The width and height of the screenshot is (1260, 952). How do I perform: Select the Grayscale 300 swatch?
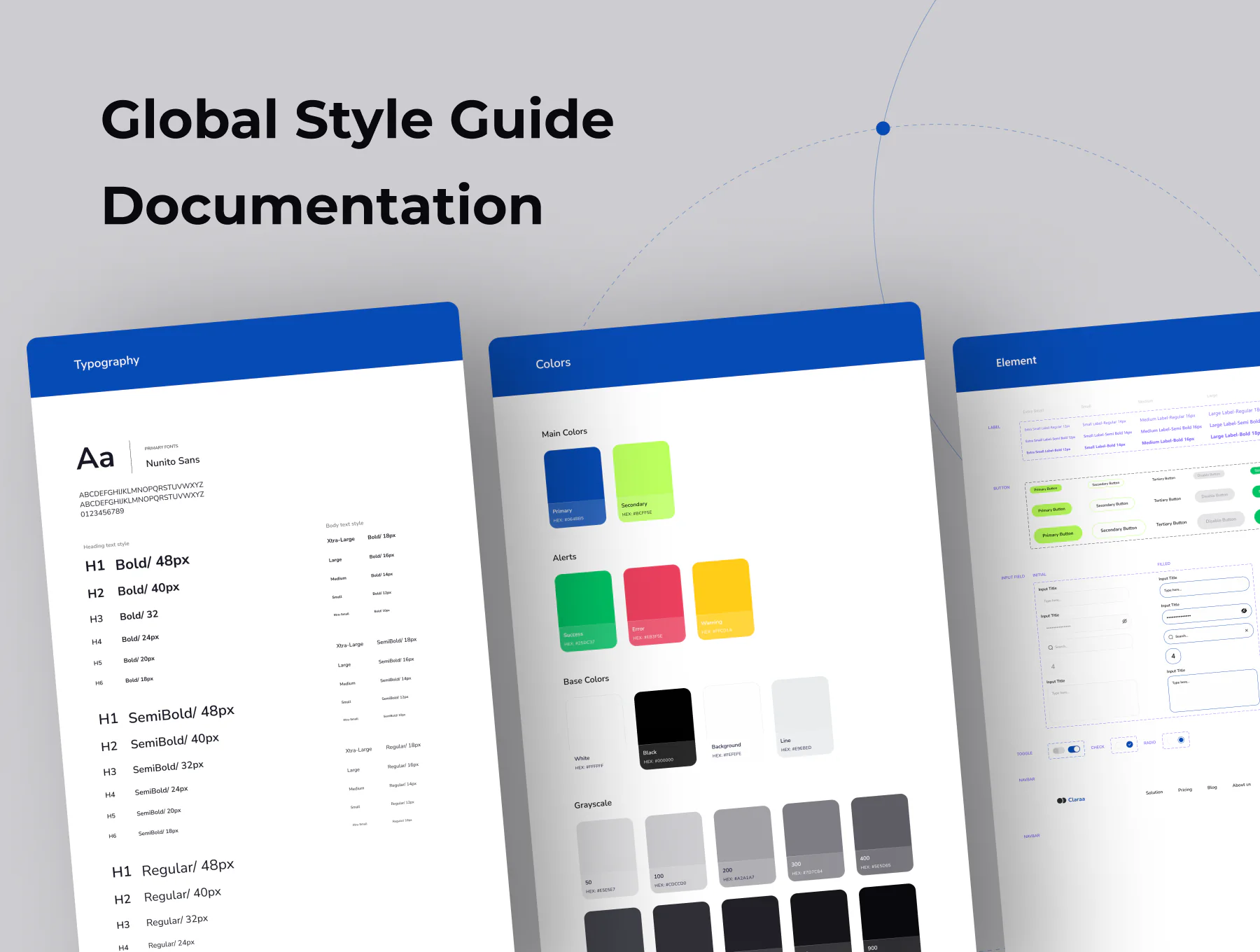click(x=813, y=840)
